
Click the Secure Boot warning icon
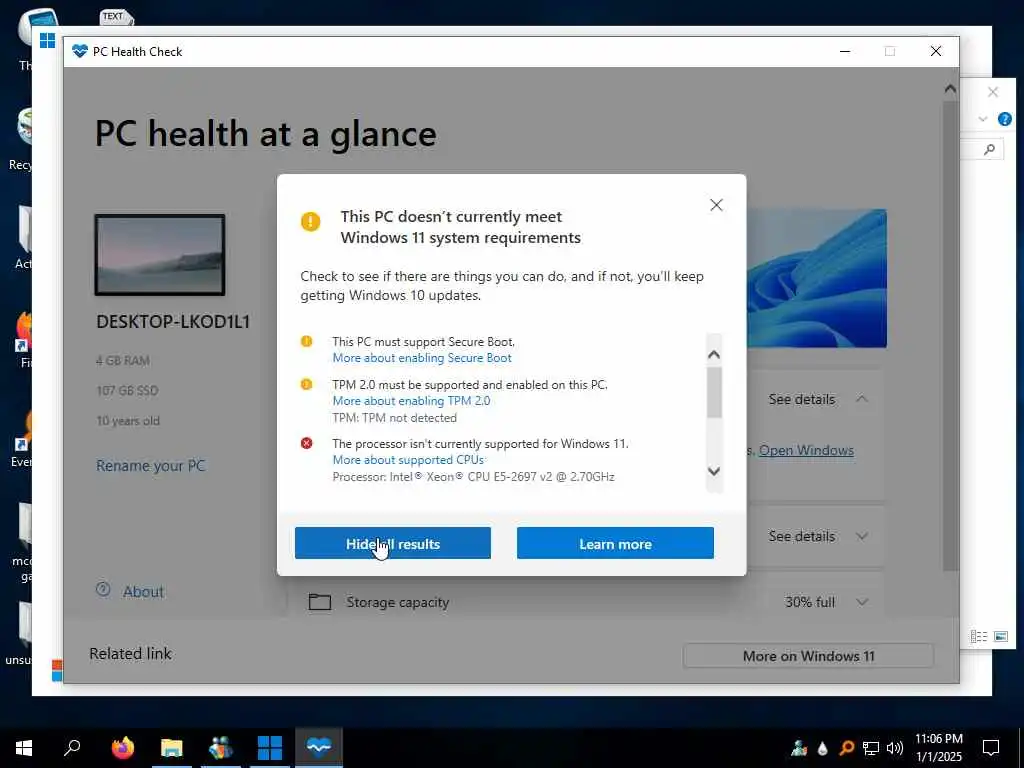pos(306,341)
